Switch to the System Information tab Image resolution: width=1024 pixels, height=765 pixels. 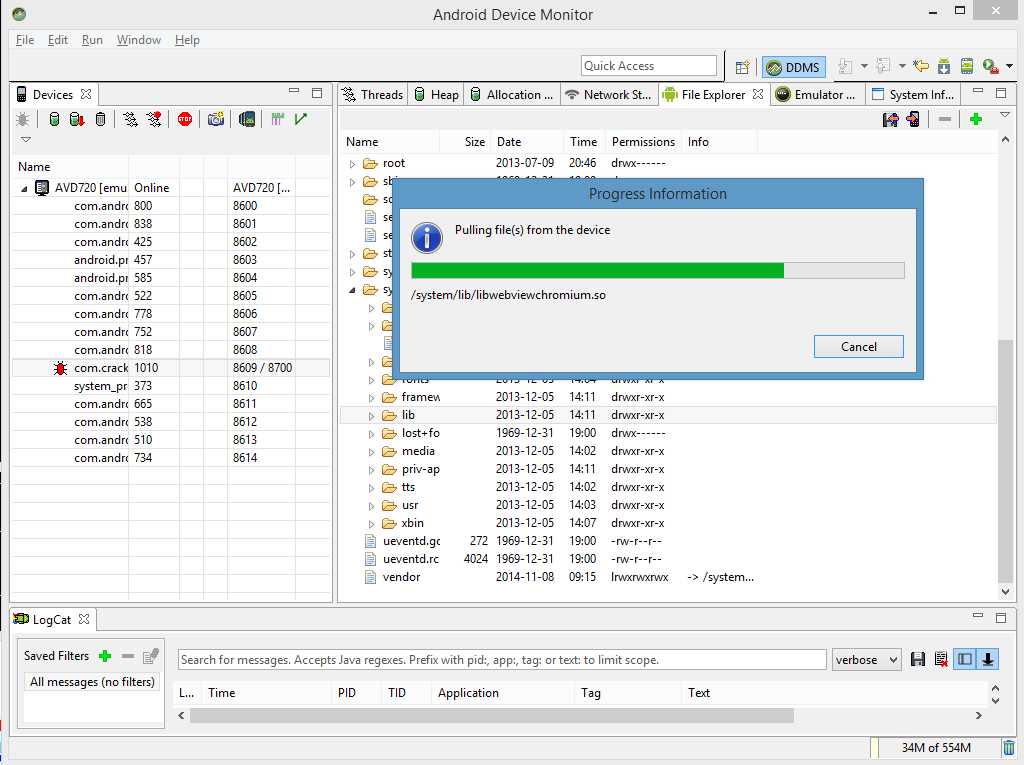(914, 95)
